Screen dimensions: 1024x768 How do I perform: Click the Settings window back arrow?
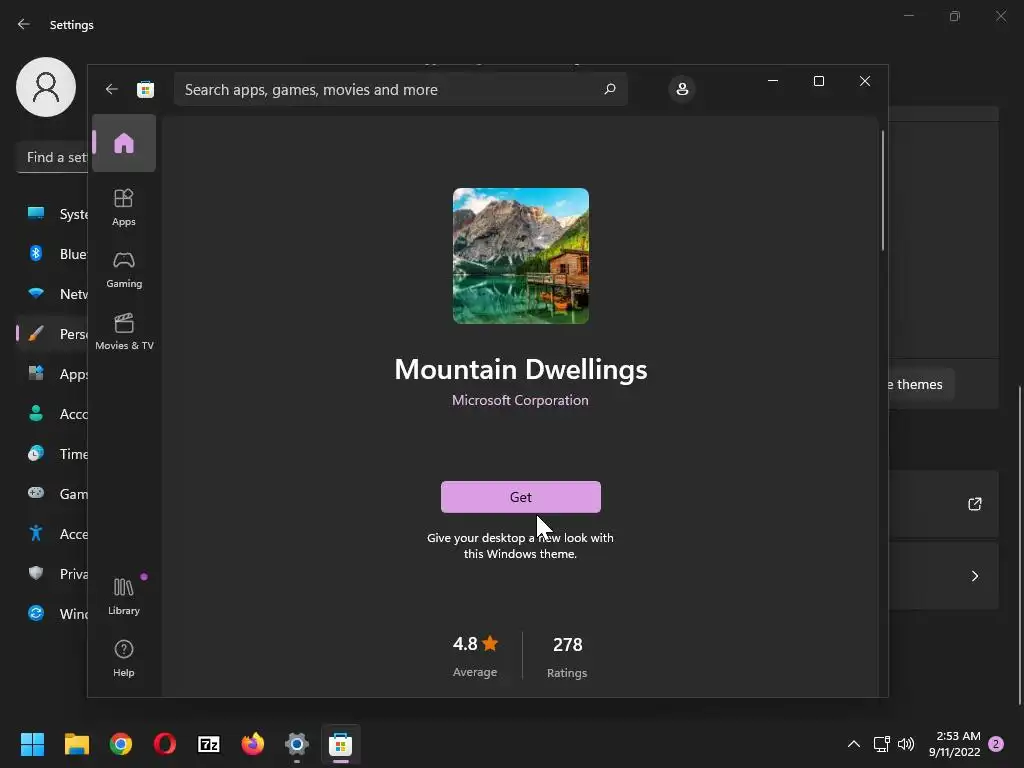pos(24,24)
